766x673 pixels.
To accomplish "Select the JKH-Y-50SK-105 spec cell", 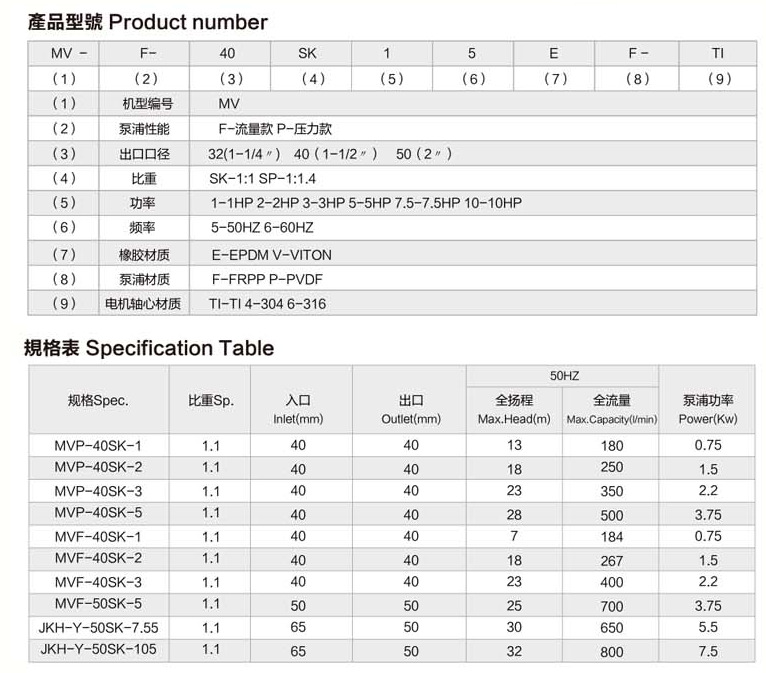I will [x=98, y=650].
